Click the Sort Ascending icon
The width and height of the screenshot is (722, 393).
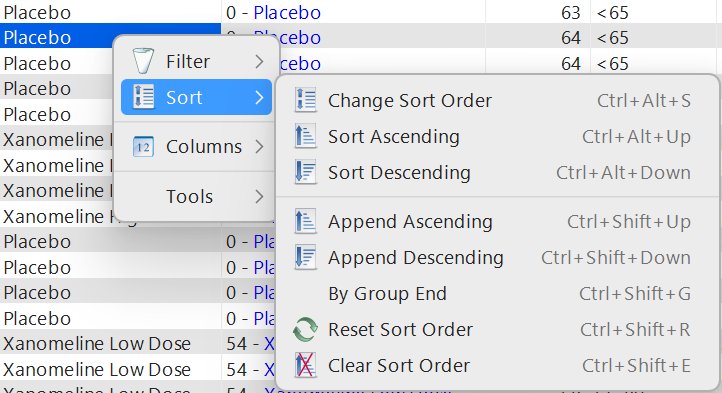pyautogui.click(x=305, y=136)
